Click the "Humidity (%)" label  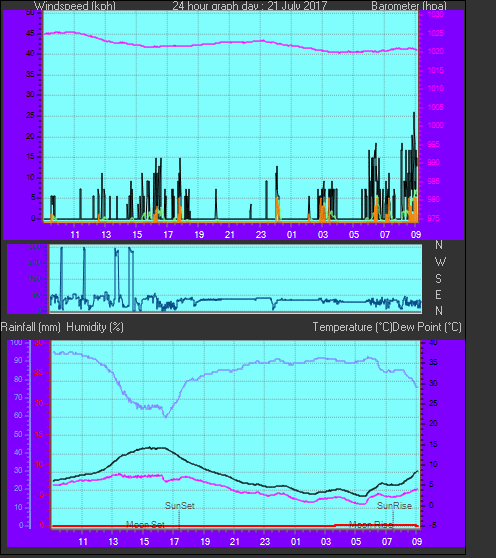tap(95, 327)
